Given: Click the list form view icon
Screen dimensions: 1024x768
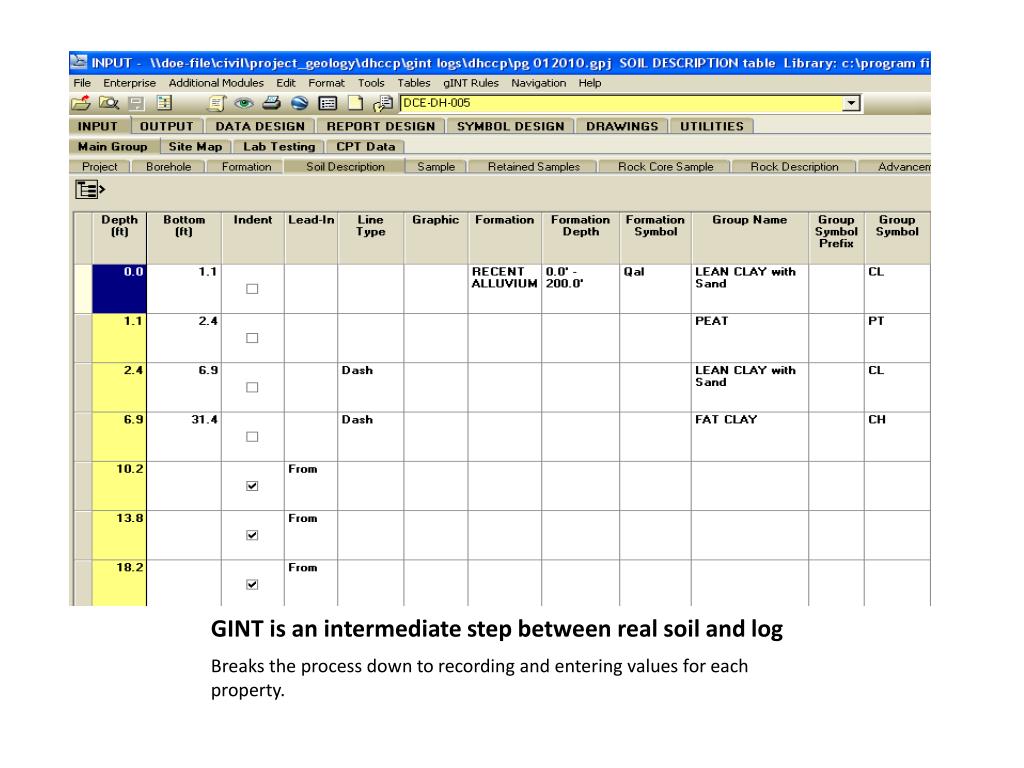Looking at the screenshot, I should (327, 103).
